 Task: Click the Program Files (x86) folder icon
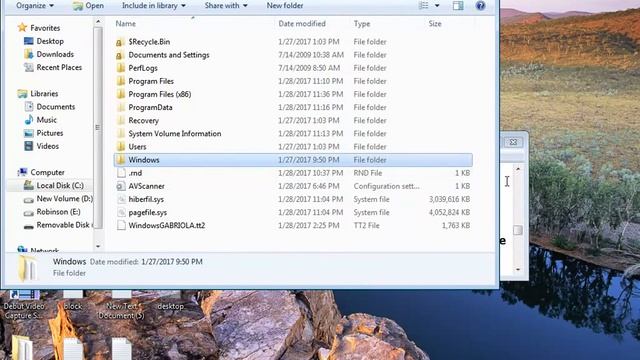120,94
